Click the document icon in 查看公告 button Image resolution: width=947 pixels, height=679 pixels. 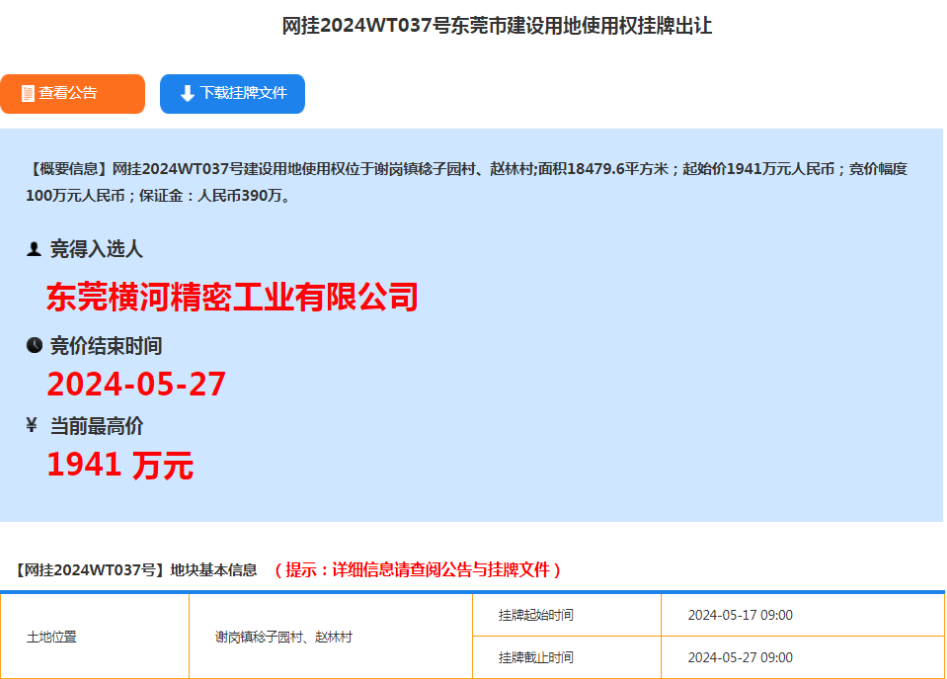[x=27, y=93]
